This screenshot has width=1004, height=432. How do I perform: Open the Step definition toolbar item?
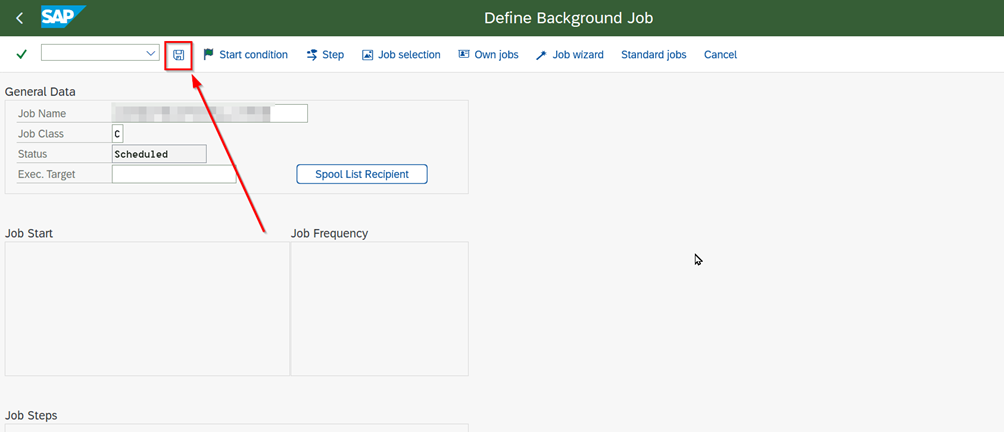pyautogui.click(x=325, y=55)
